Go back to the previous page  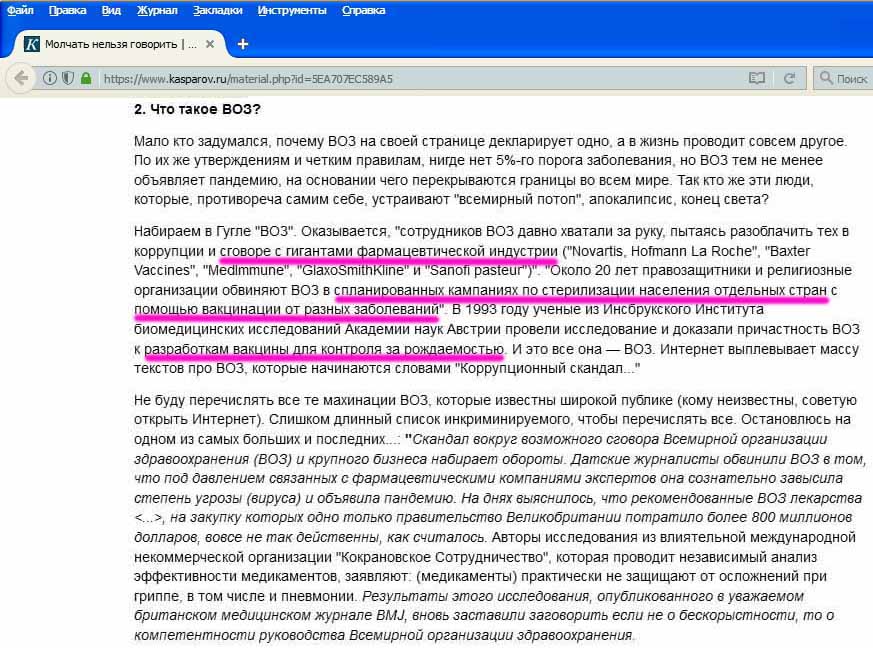[21, 78]
